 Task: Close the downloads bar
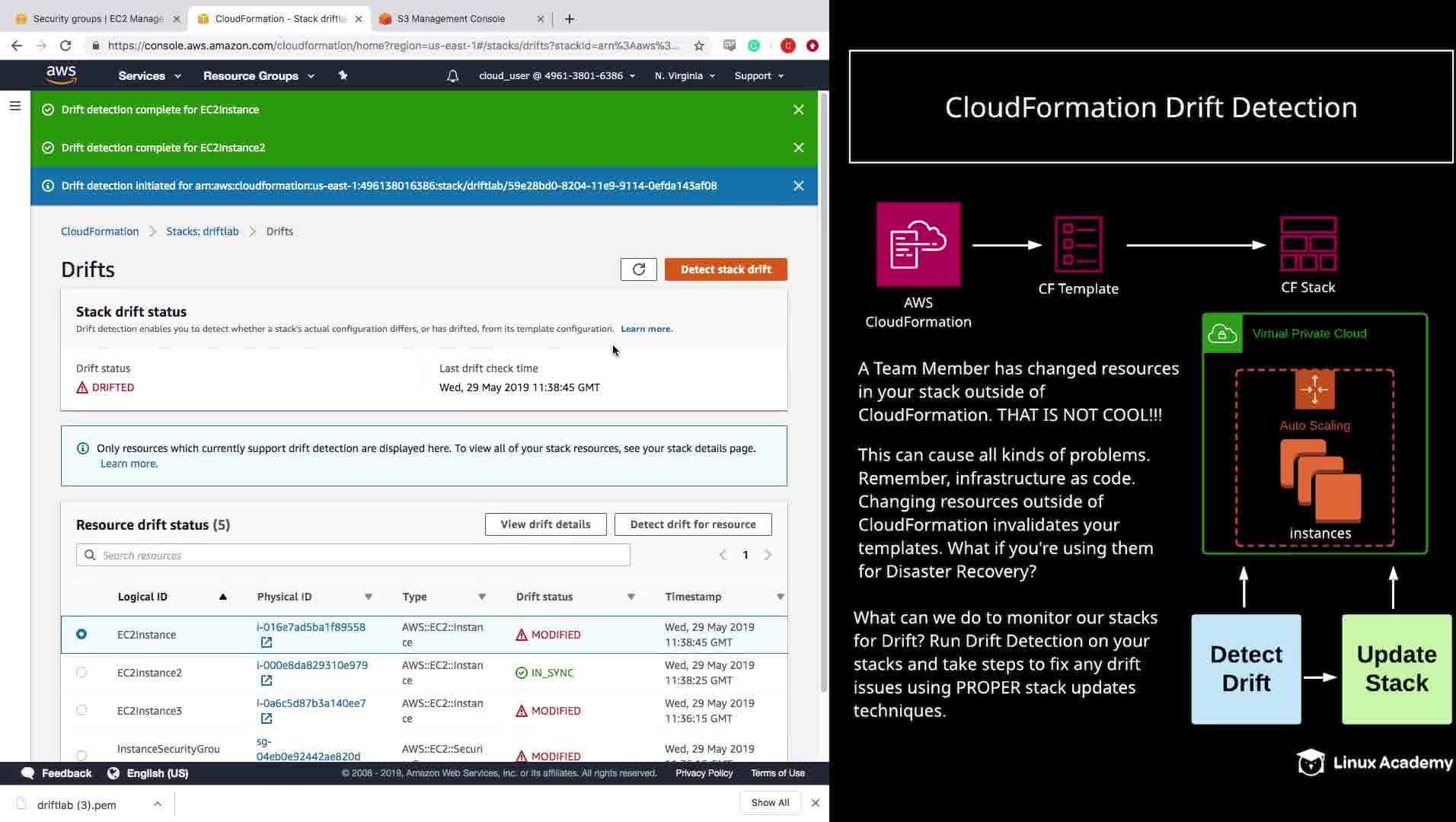point(815,802)
